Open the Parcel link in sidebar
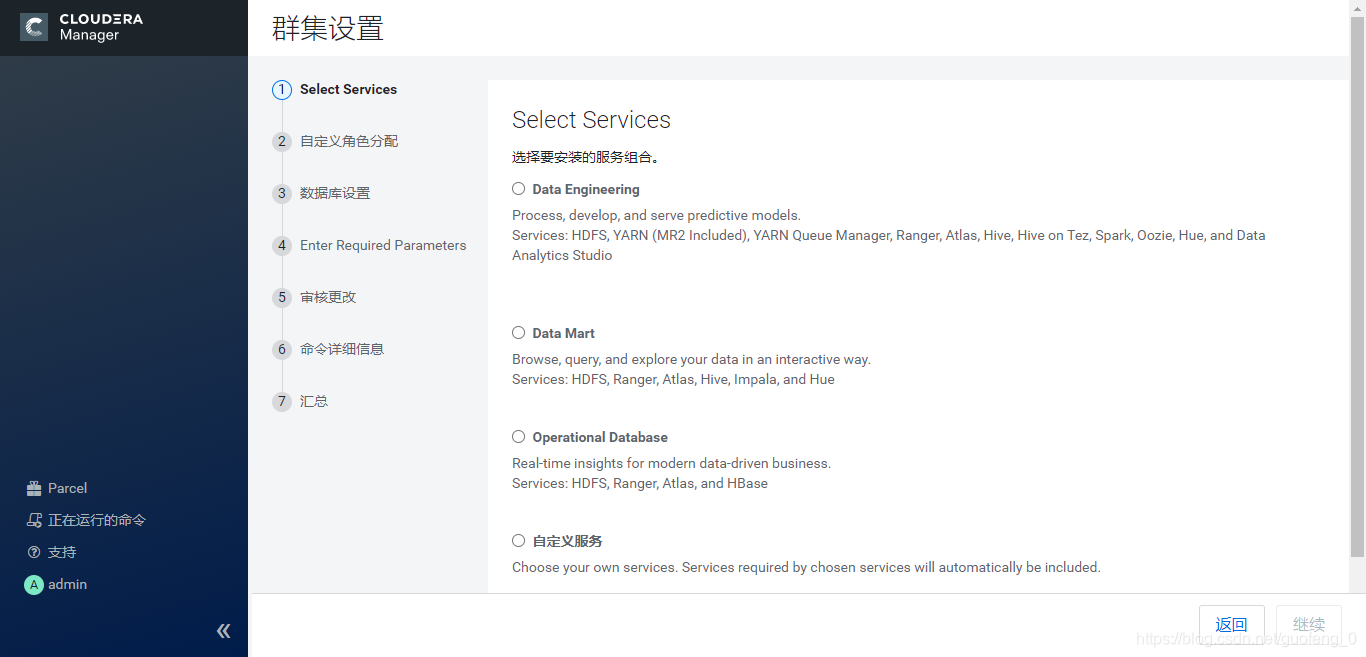Screen dimensions: 1366x657 tap(67, 488)
